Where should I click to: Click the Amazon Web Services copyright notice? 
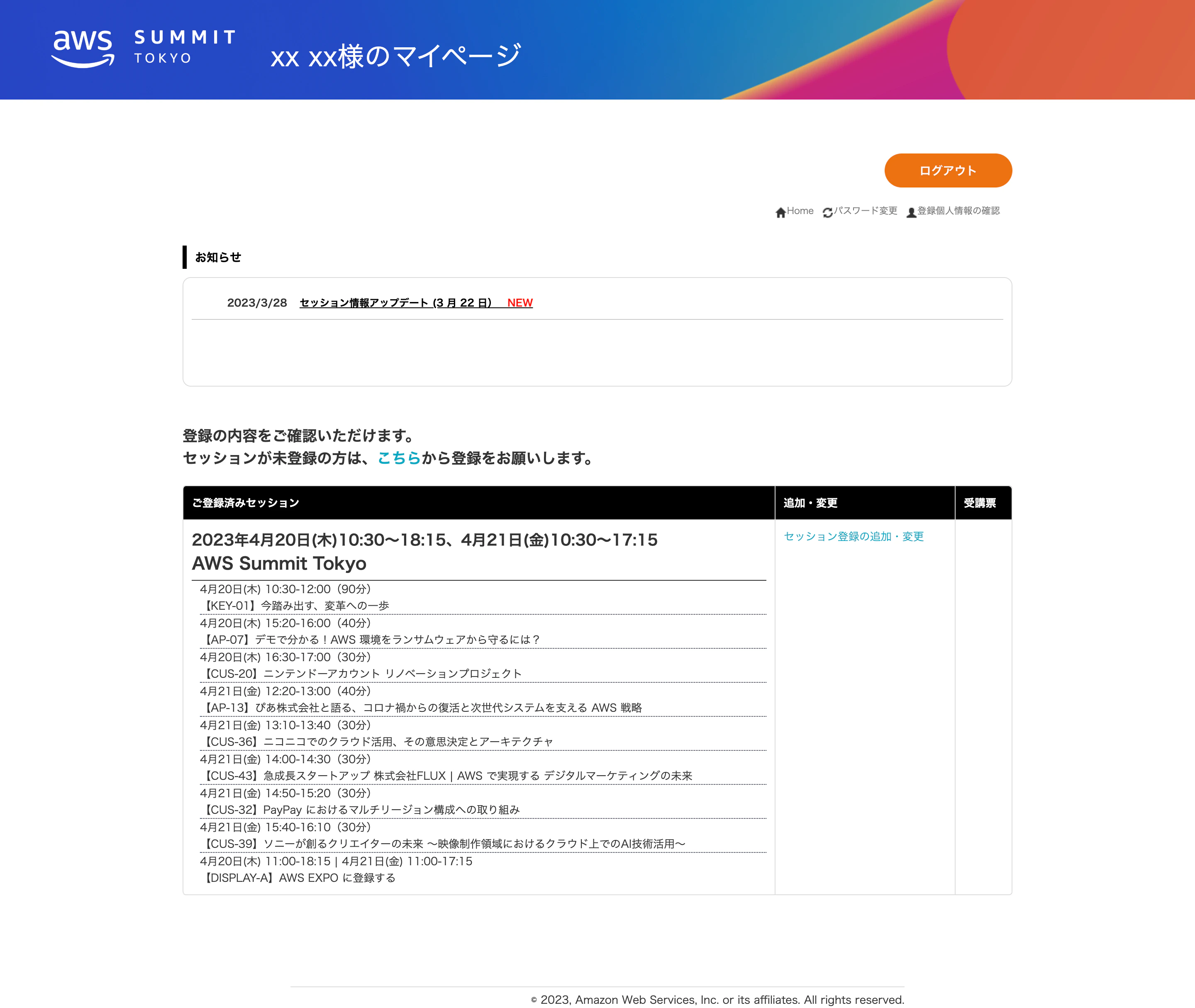point(718,999)
